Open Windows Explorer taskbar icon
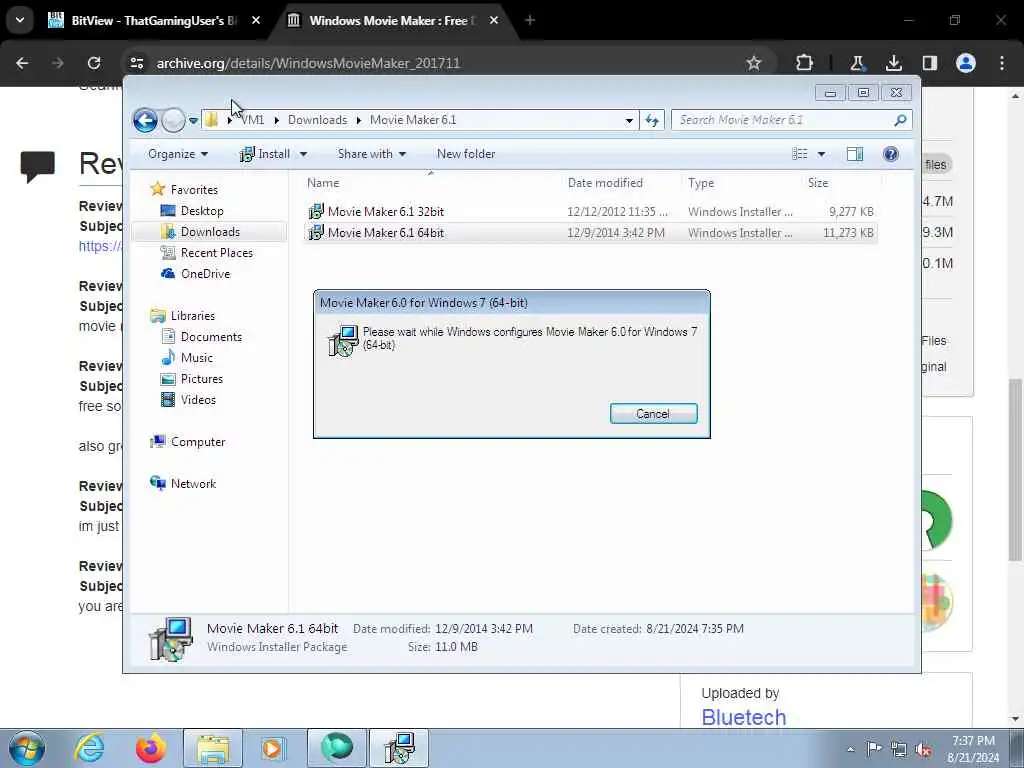Screen dimensions: 1024x768 click(213, 748)
